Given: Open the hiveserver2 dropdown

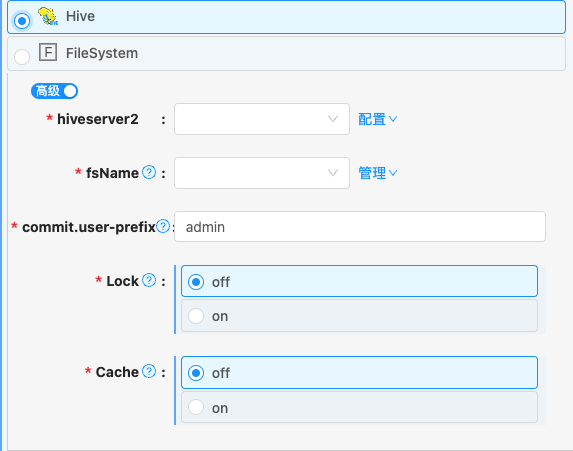Looking at the screenshot, I should point(262,119).
